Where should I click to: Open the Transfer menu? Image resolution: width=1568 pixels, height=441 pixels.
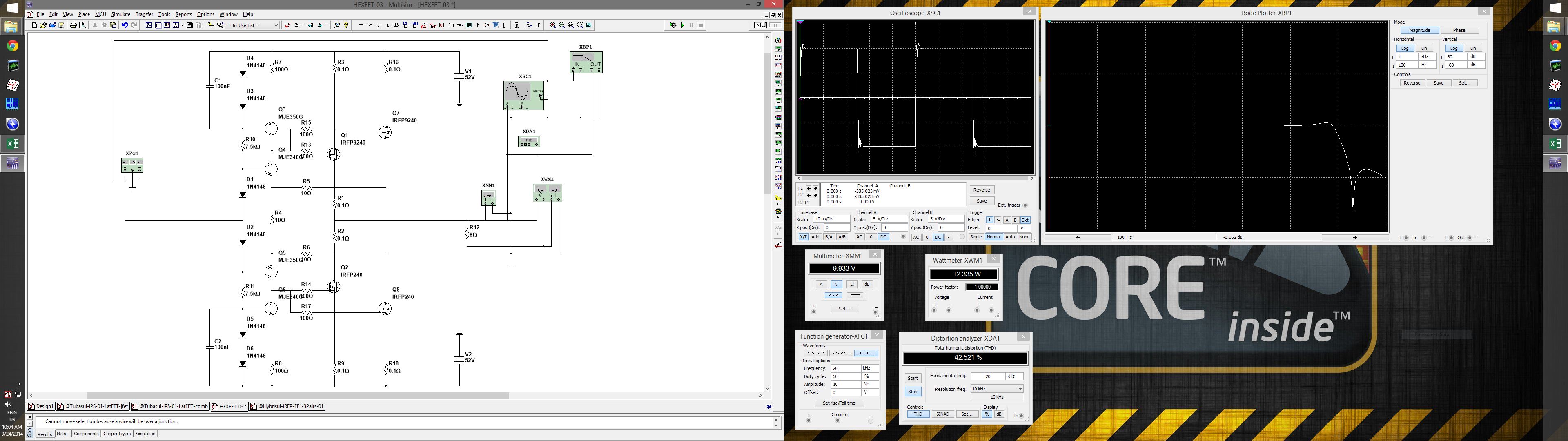pos(144,14)
